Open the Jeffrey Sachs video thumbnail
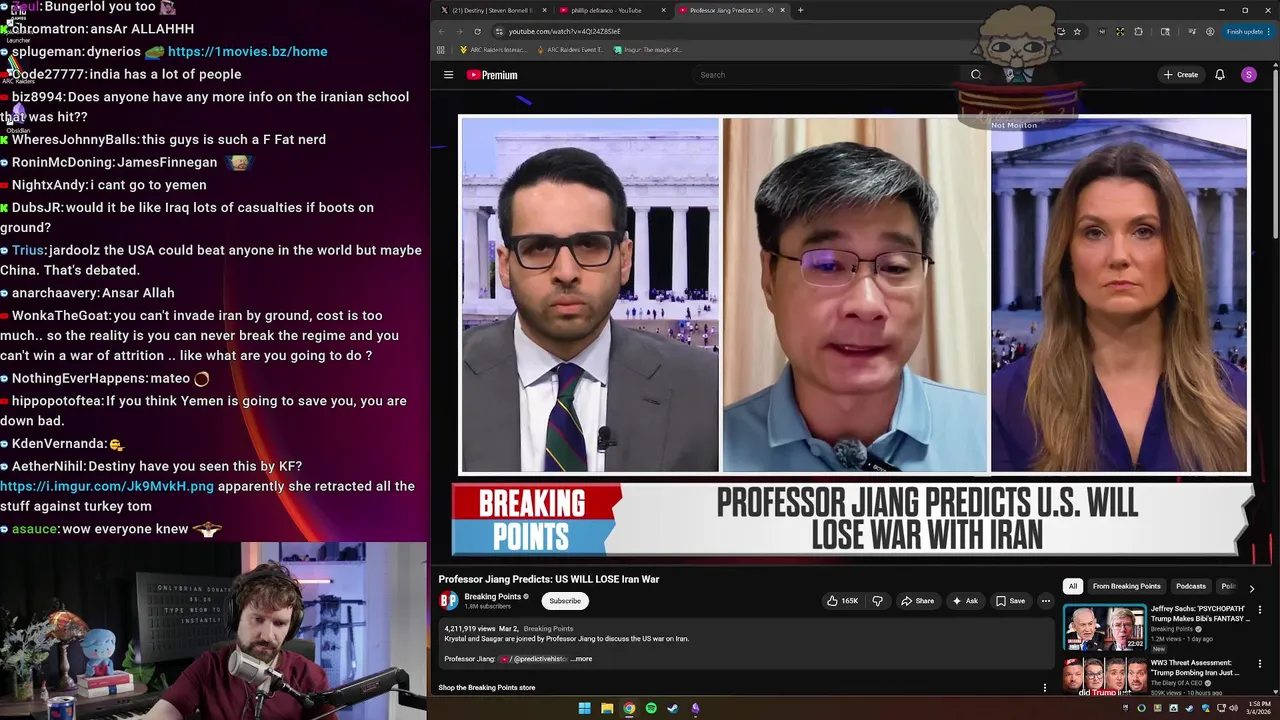Screen dimensions: 1280x720 coord(1104,627)
